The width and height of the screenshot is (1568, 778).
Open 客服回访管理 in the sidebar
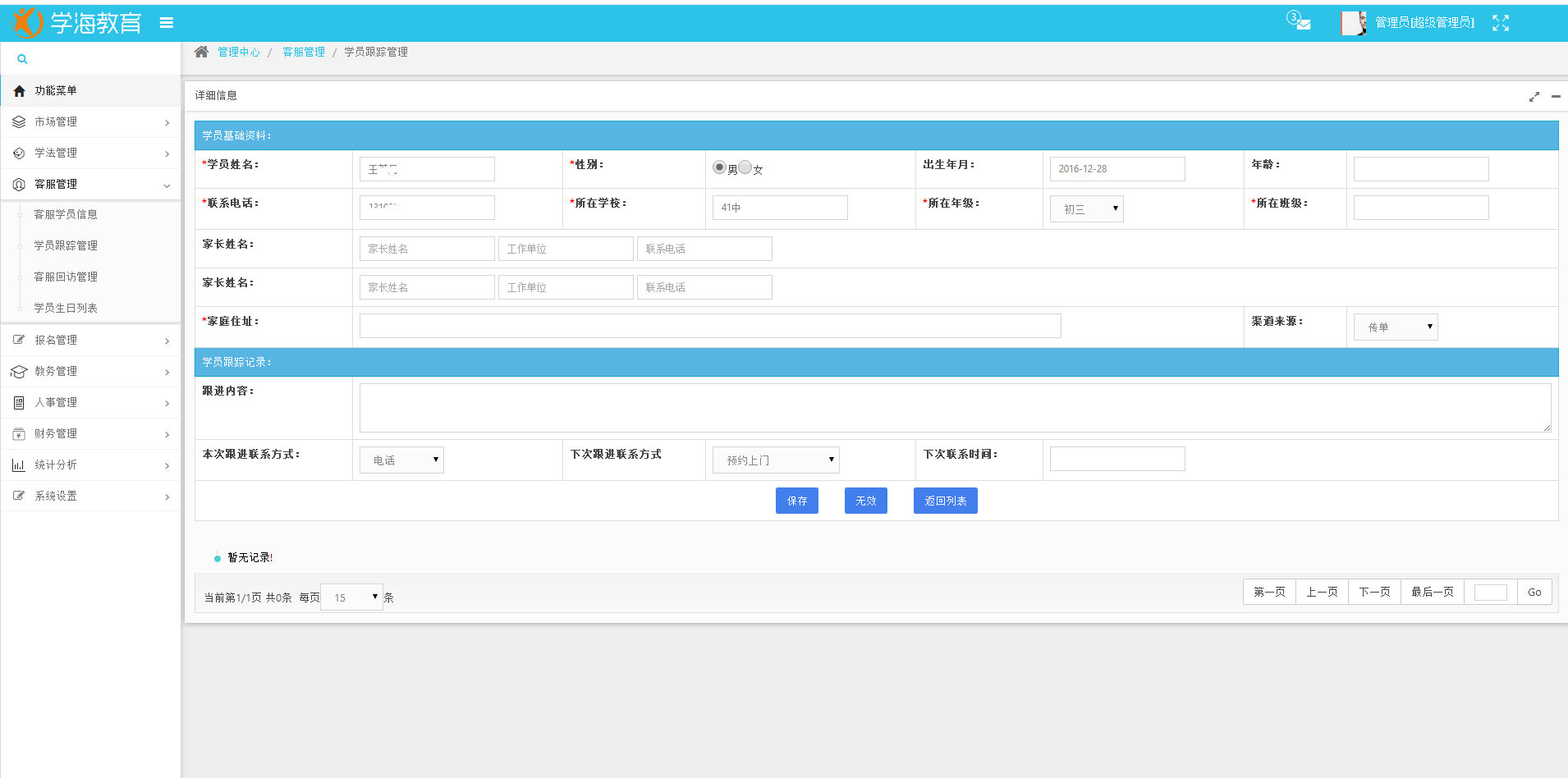pos(66,277)
